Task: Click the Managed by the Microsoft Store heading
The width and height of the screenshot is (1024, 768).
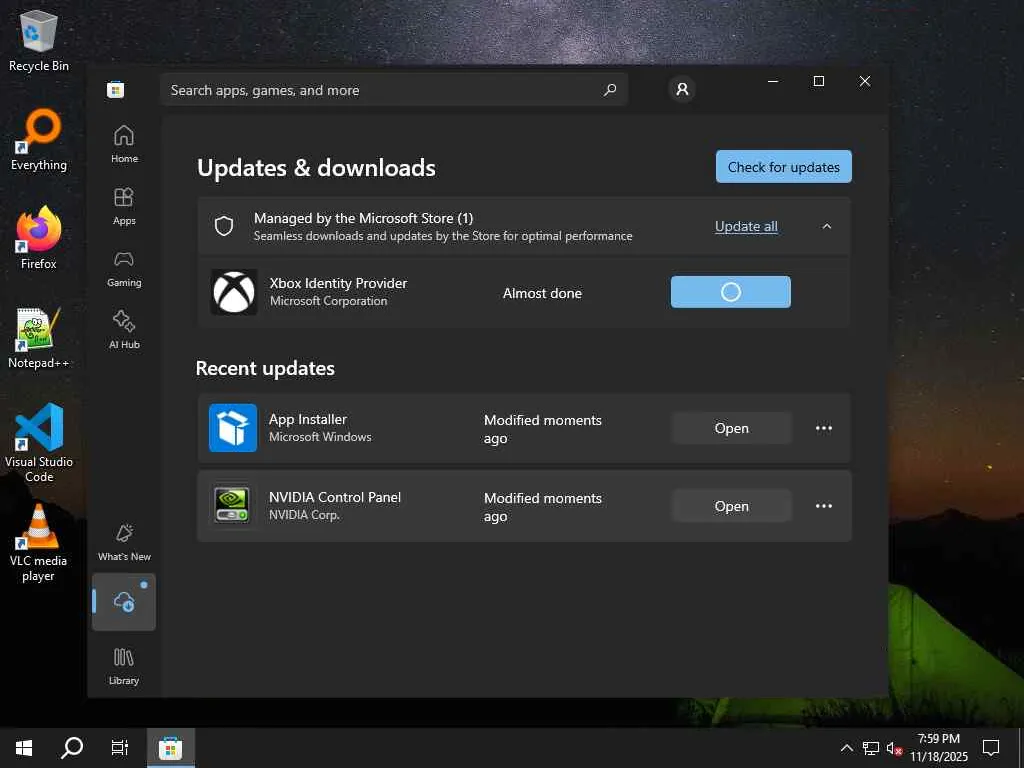Action: pos(363,218)
